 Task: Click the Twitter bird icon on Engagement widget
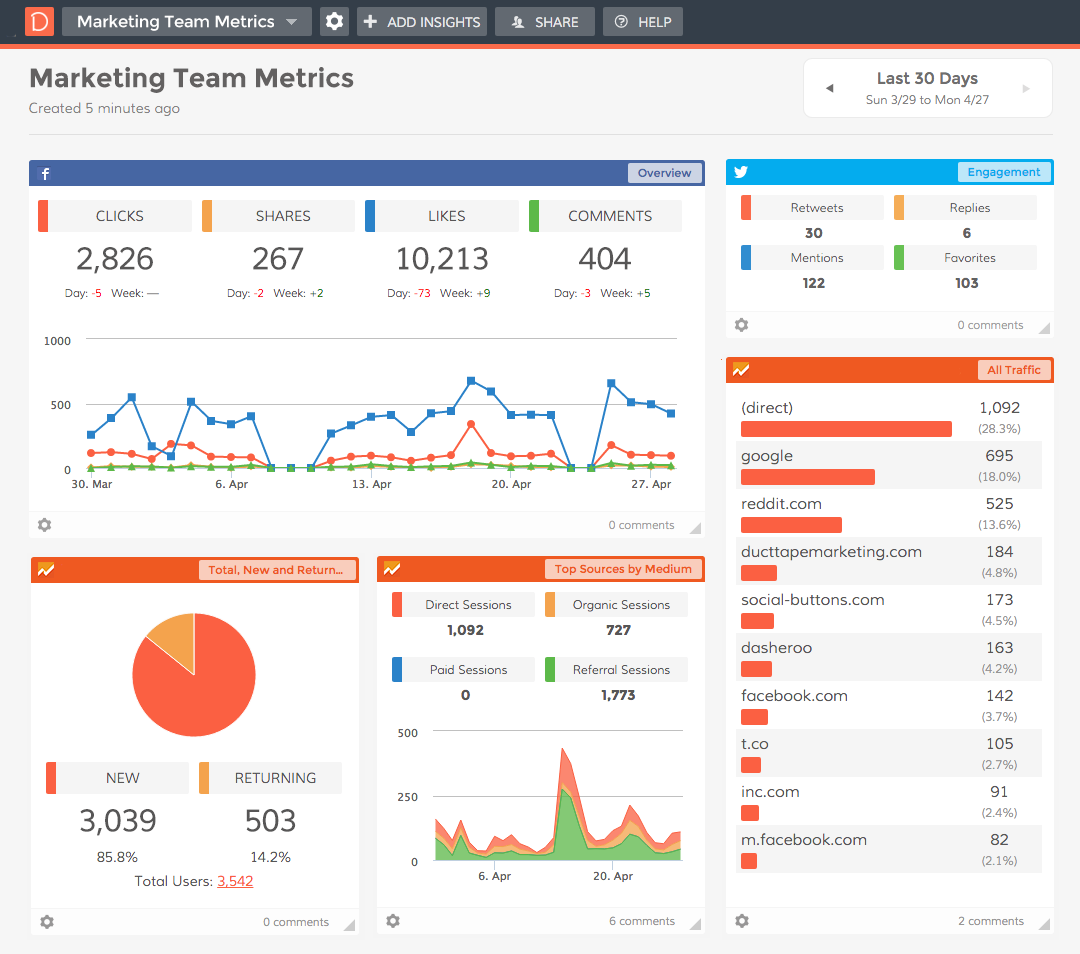point(741,172)
